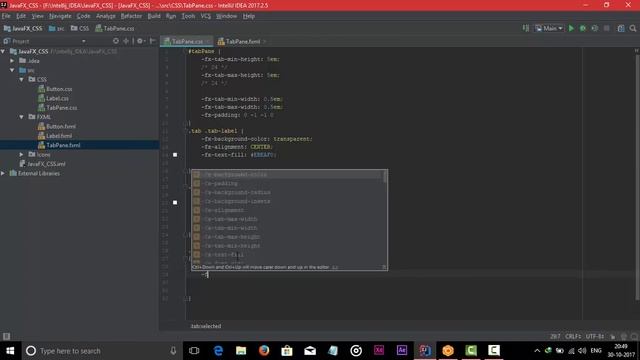Expand the Icons folder

pyautogui.click(x=22, y=154)
